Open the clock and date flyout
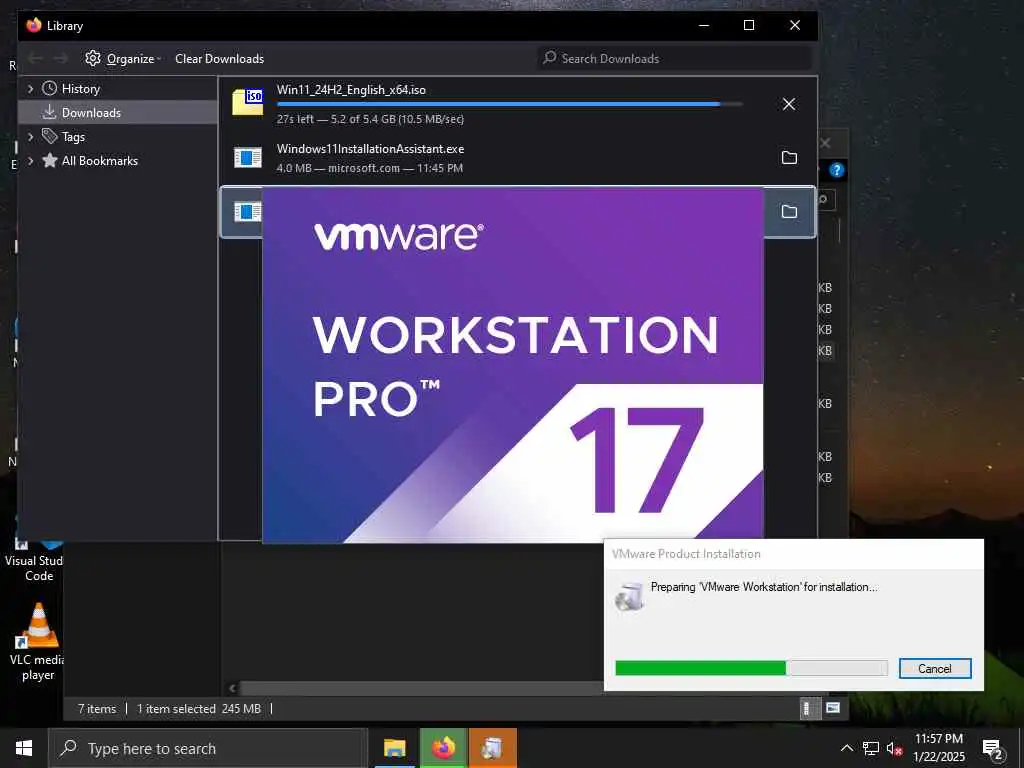This screenshot has width=1024, height=768. coord(938,748)
